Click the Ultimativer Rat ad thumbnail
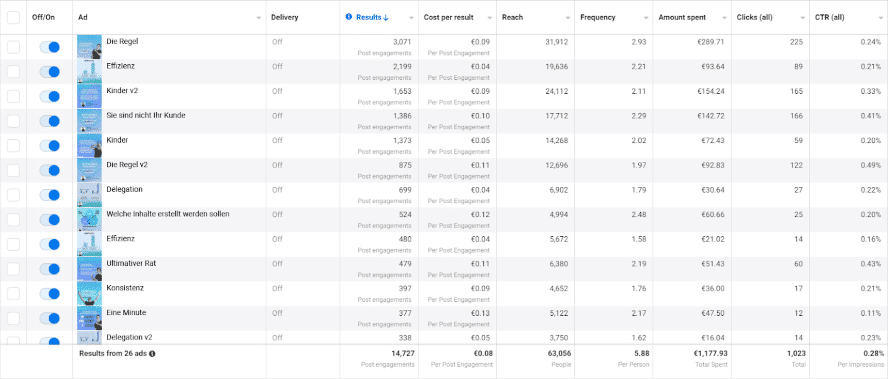 click(89, 269)
